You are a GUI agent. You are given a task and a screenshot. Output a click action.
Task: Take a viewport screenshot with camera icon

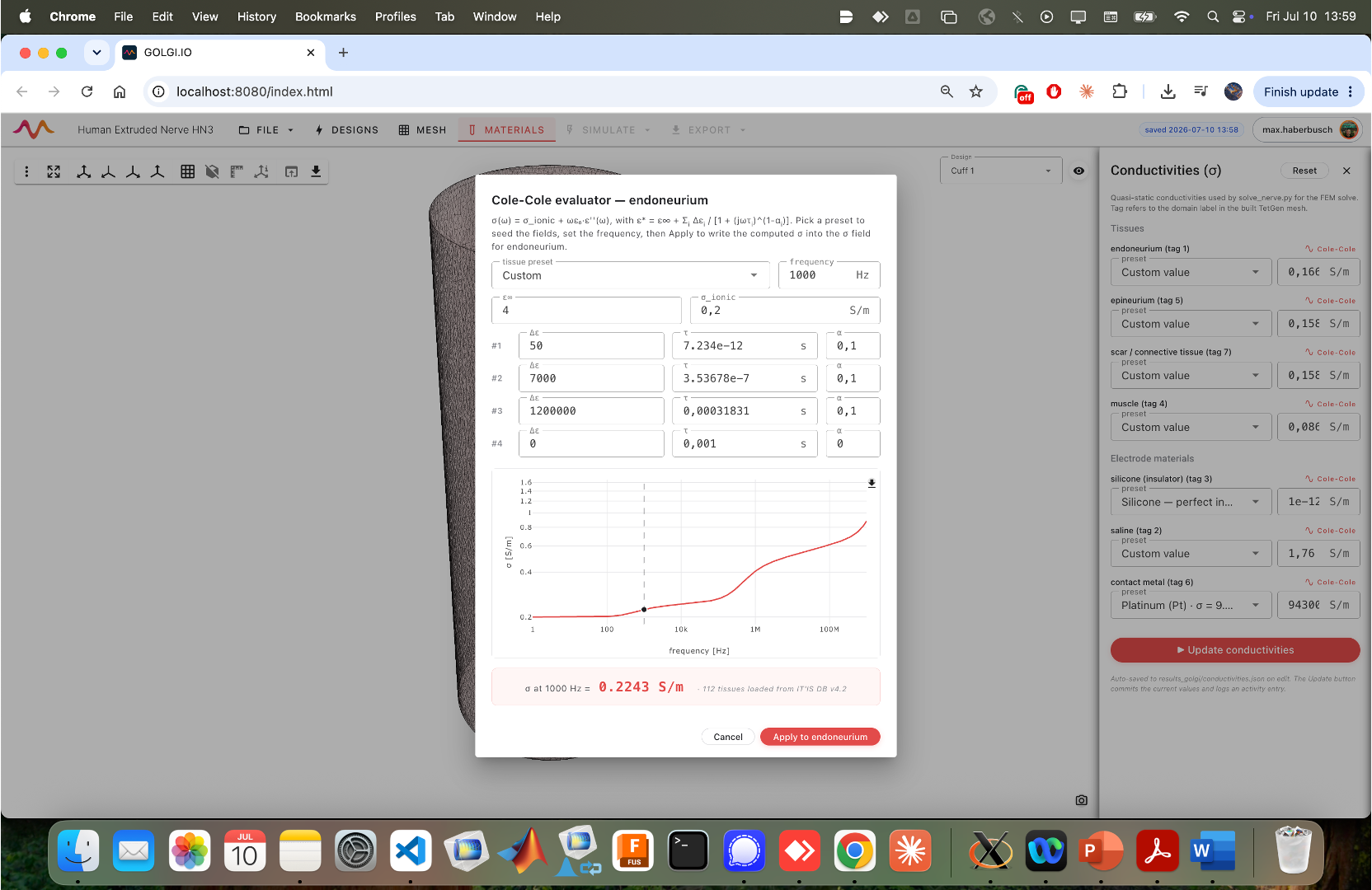[x=1082, y=800]
